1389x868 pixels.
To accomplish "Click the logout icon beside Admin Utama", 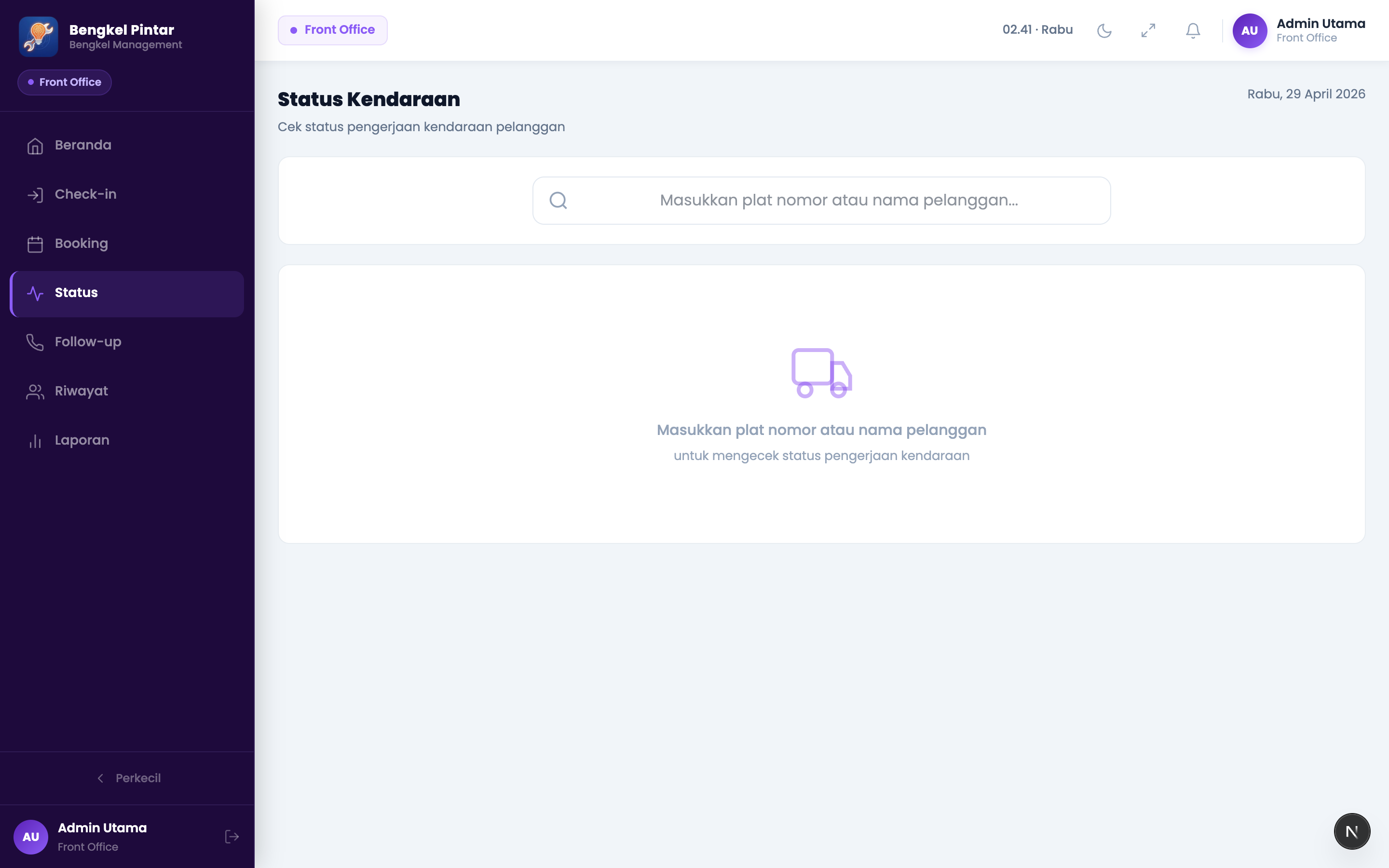I will click(232, 837).
